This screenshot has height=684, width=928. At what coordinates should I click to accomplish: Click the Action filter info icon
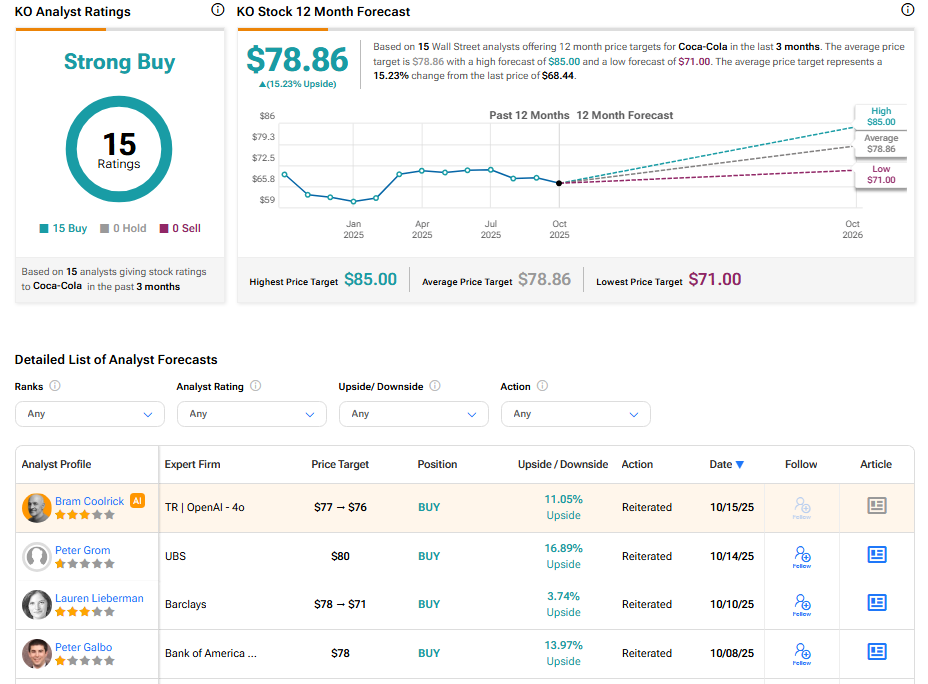tap(543, 386)
